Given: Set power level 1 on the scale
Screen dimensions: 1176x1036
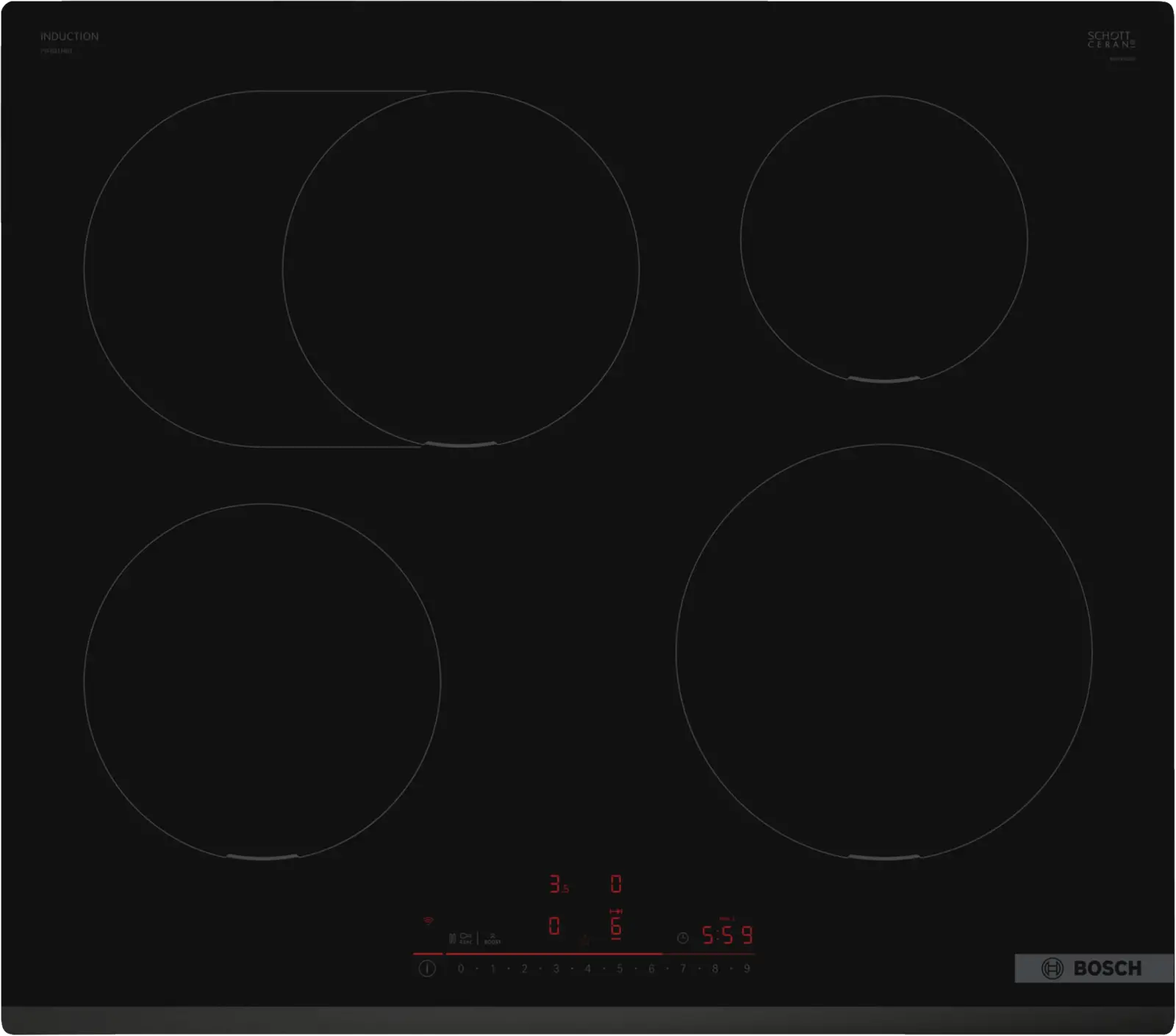Looking at the screenshot, I should coord(492,968).
